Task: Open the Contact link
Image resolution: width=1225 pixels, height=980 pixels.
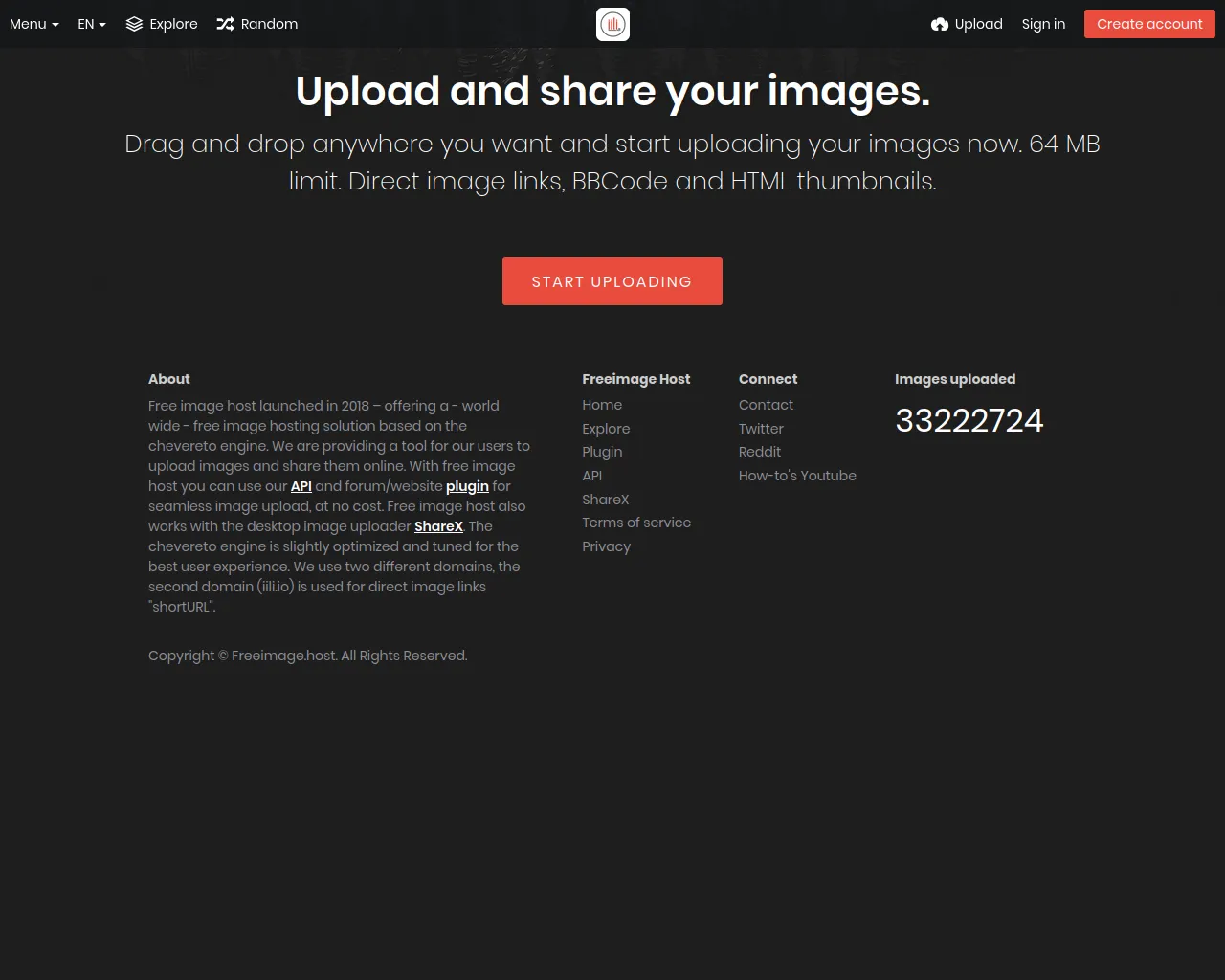Action: 766,405
